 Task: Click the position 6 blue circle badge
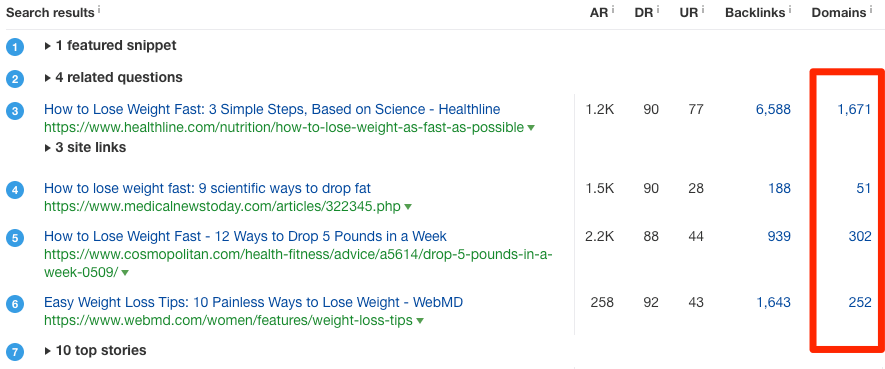tap(15, 305)
